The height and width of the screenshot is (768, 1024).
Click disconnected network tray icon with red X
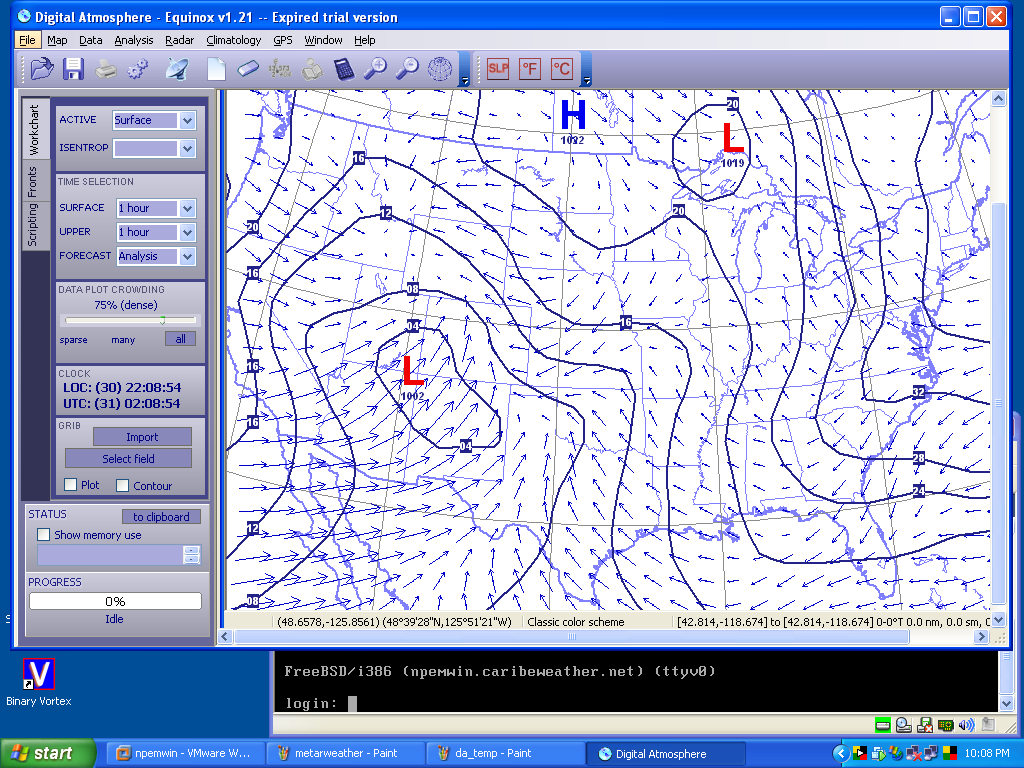coord(914,754)
